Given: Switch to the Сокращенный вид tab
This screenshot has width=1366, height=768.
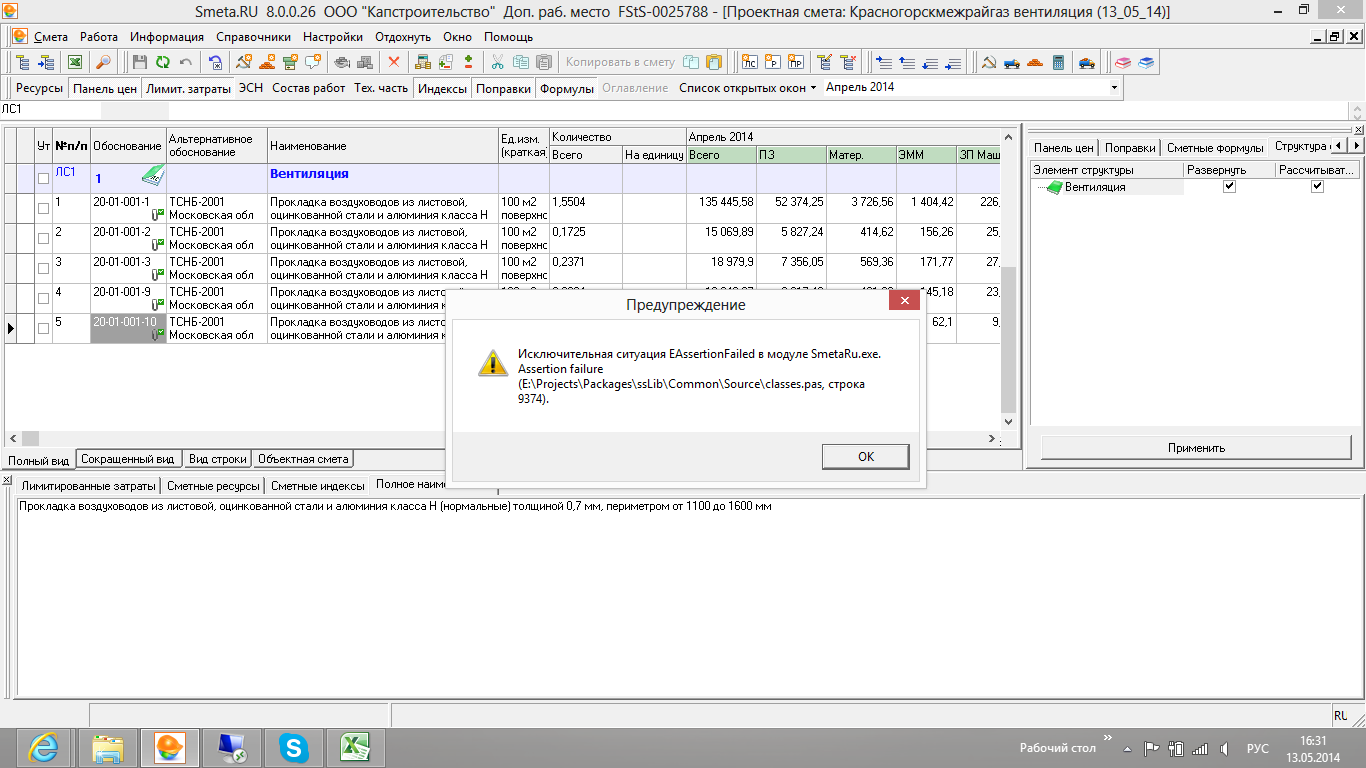Looking at the screenshot, I should (128, 459).
